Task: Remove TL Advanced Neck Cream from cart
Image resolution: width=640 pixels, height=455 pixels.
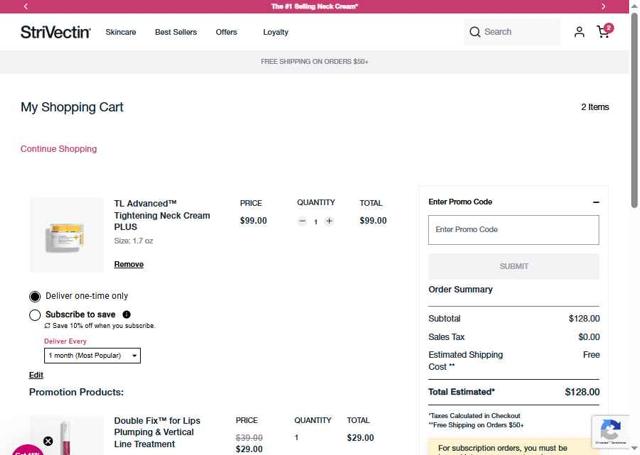Action: coord(129,264)
